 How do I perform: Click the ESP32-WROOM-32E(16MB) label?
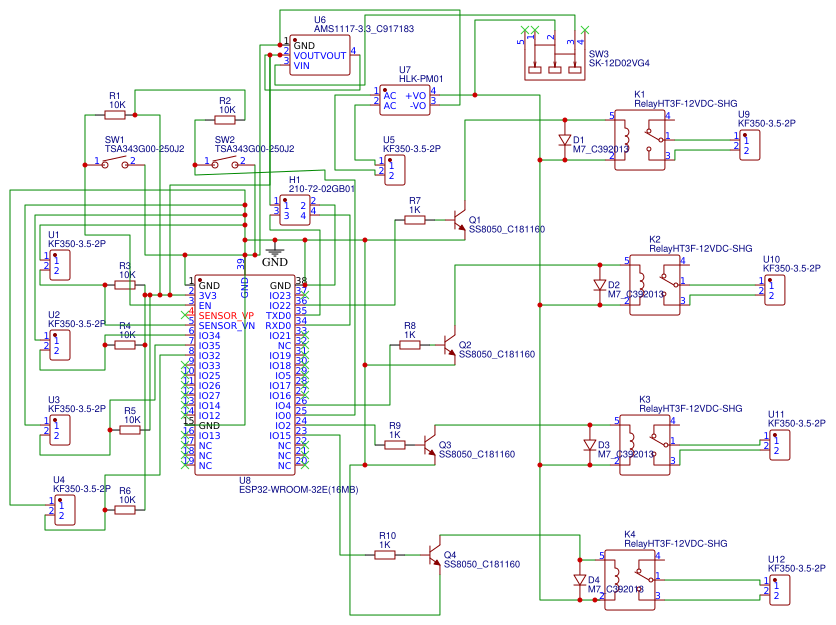point(299,490)
